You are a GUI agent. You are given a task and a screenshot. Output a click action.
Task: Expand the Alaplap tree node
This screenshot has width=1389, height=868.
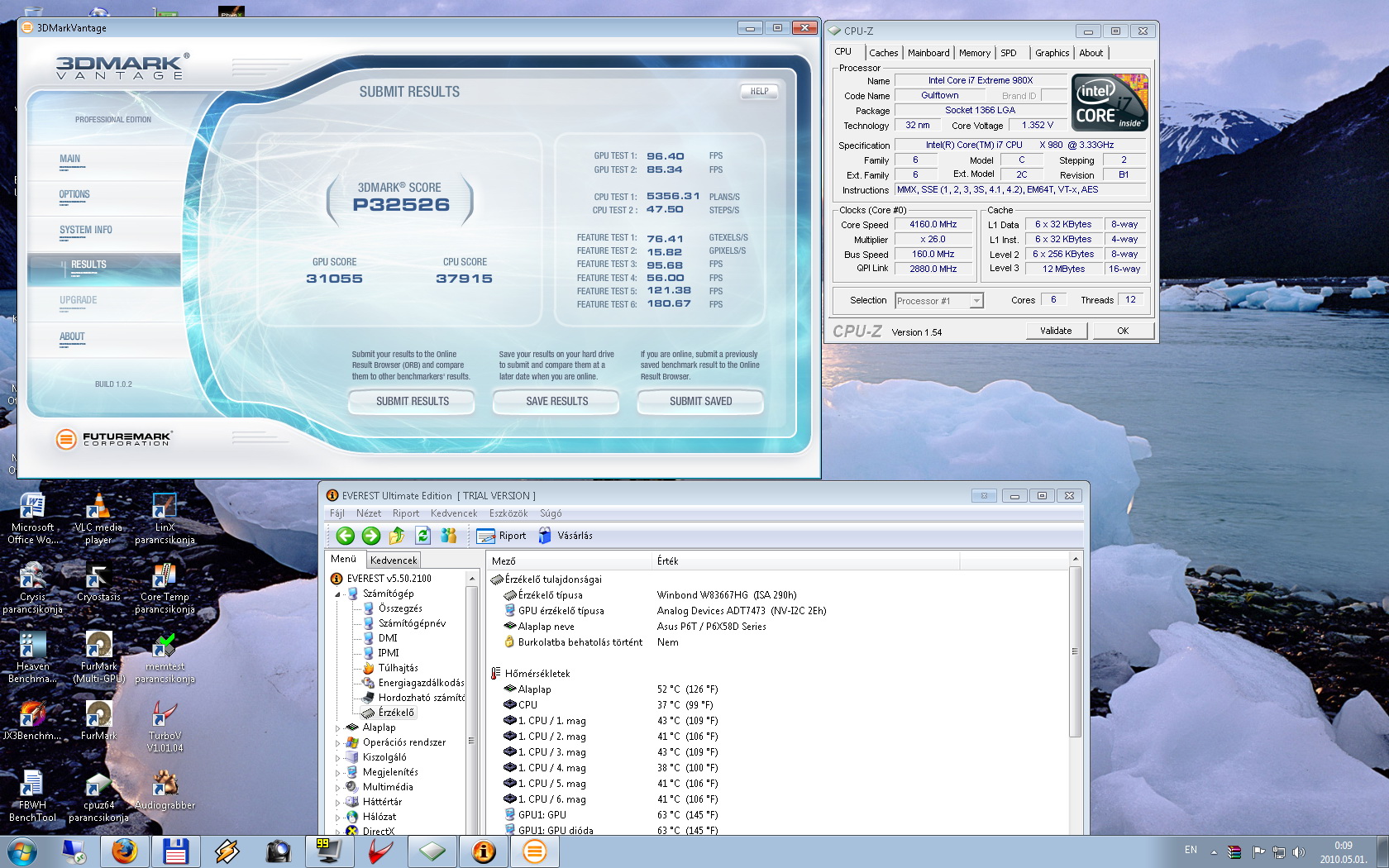338,727
